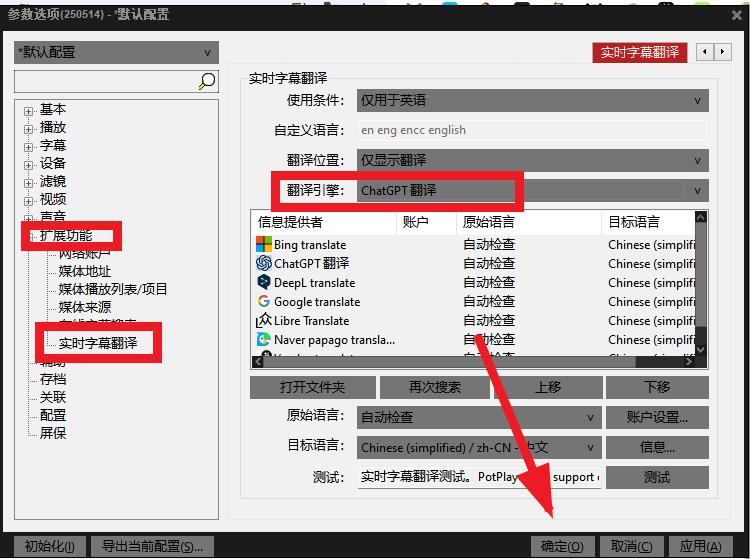
Task: Sort by 目标语言 column header
Action: click(648, 222)
